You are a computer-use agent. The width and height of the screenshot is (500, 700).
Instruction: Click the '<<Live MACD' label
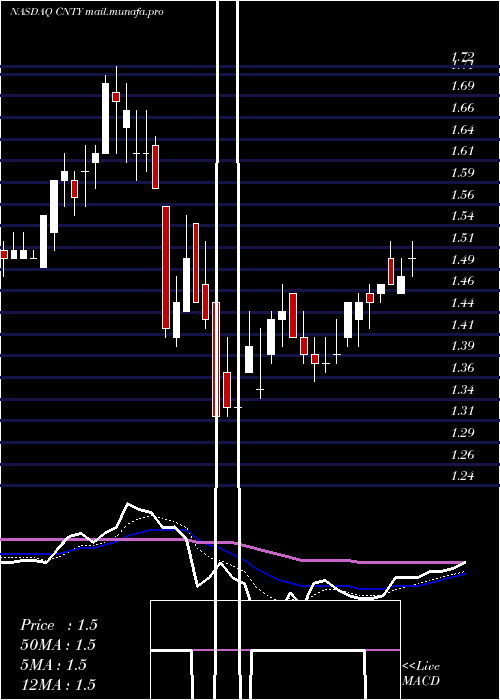tap(421, 674)
